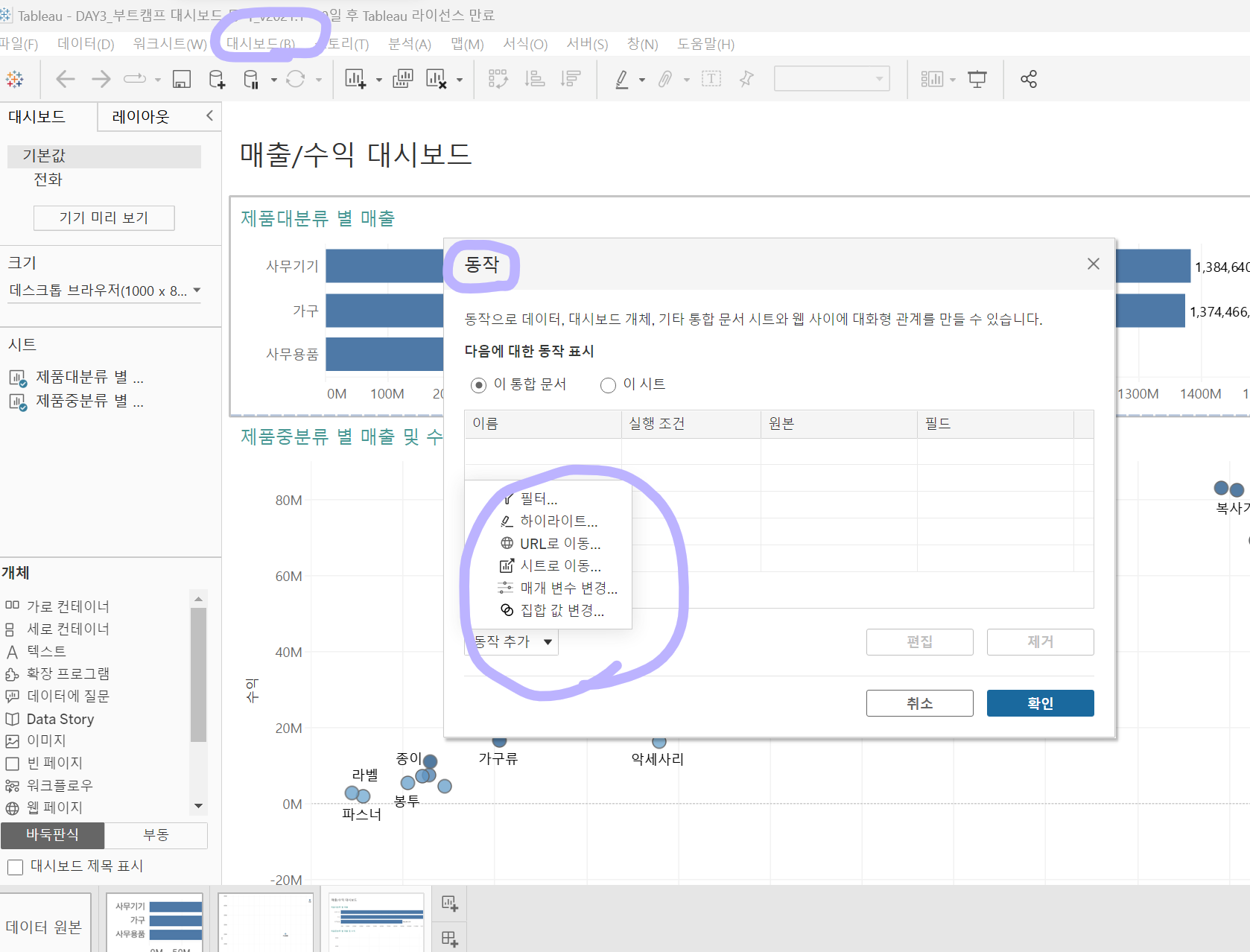Open the bar chart sheet thumbnail tab
1250x952 pixels.
155,923
